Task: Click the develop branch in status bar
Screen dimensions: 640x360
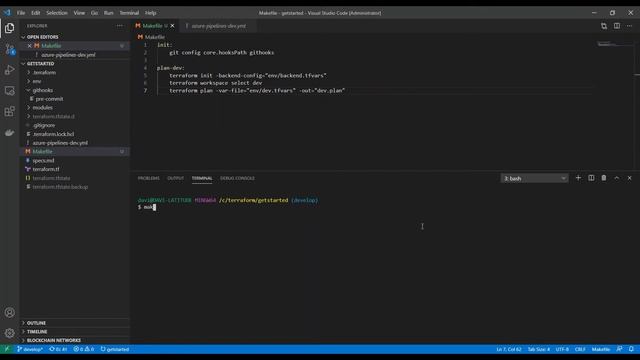Action: pos(30,349)
